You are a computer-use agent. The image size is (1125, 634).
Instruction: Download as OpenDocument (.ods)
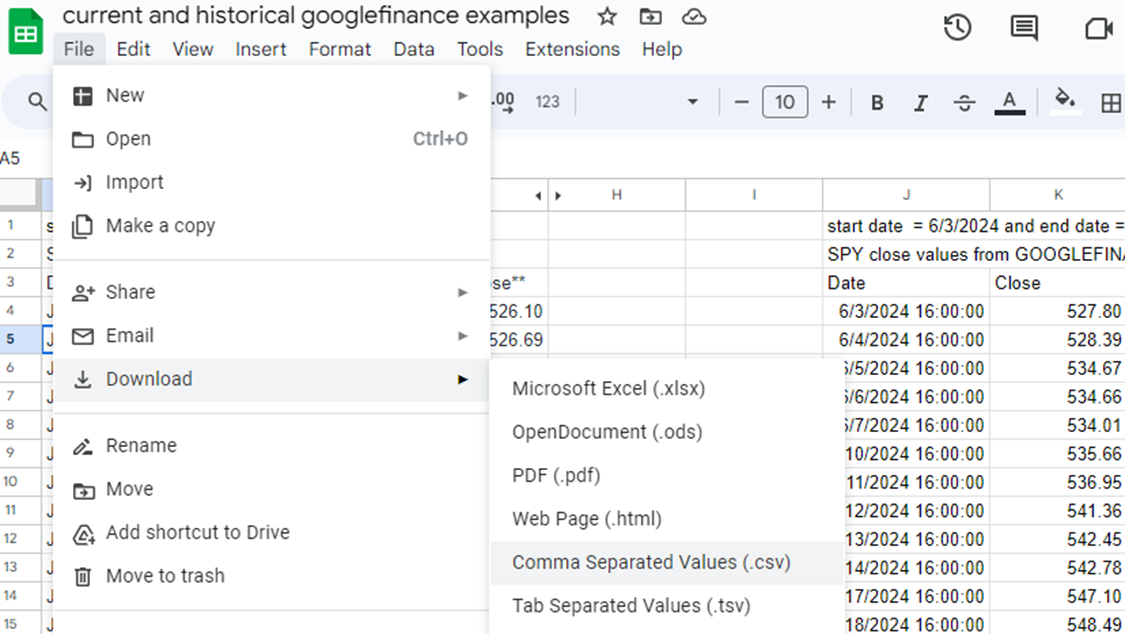click(x=667, y=432)
